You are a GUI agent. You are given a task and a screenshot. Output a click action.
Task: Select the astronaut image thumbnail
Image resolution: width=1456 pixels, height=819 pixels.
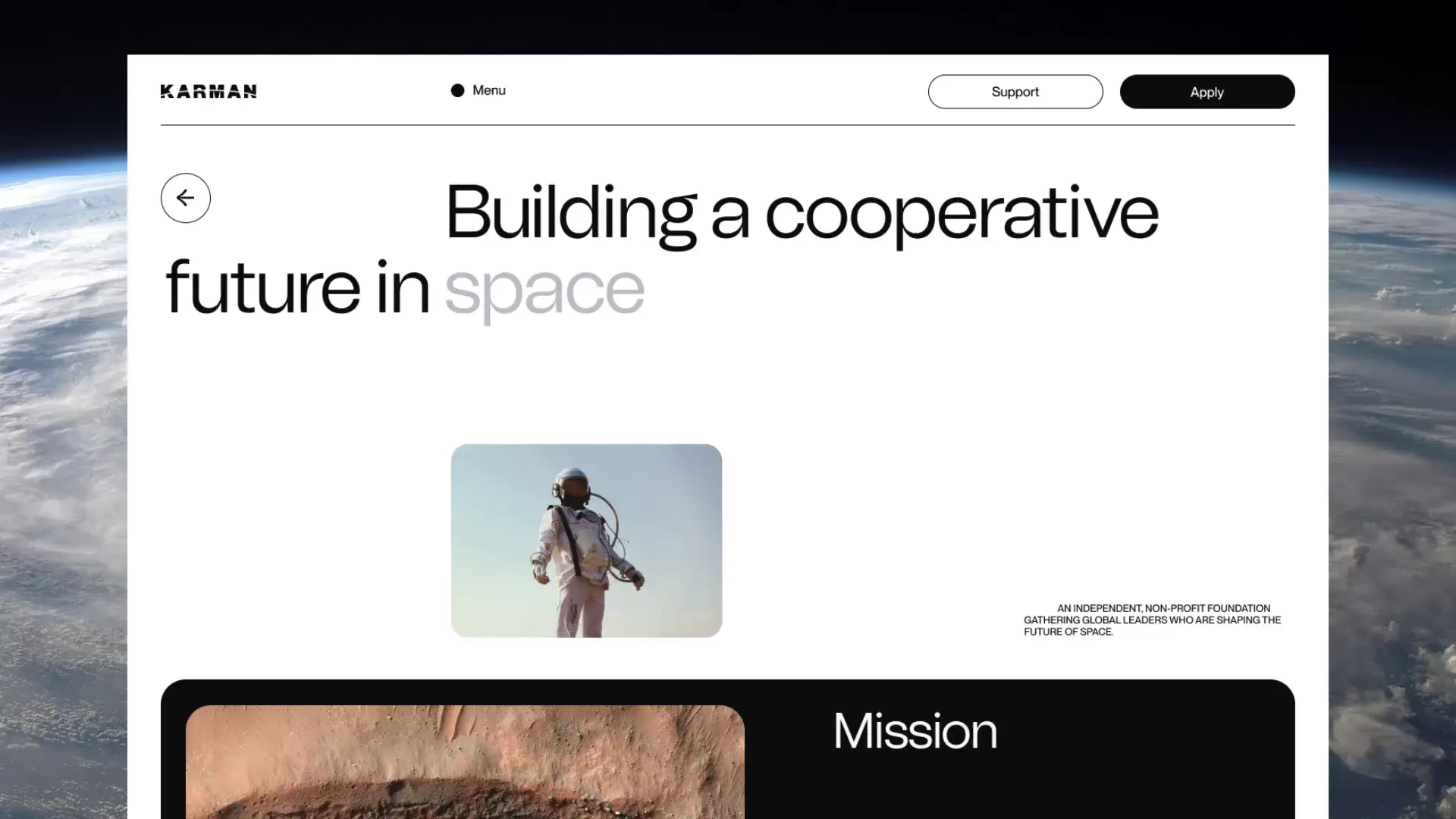[586, 541]
